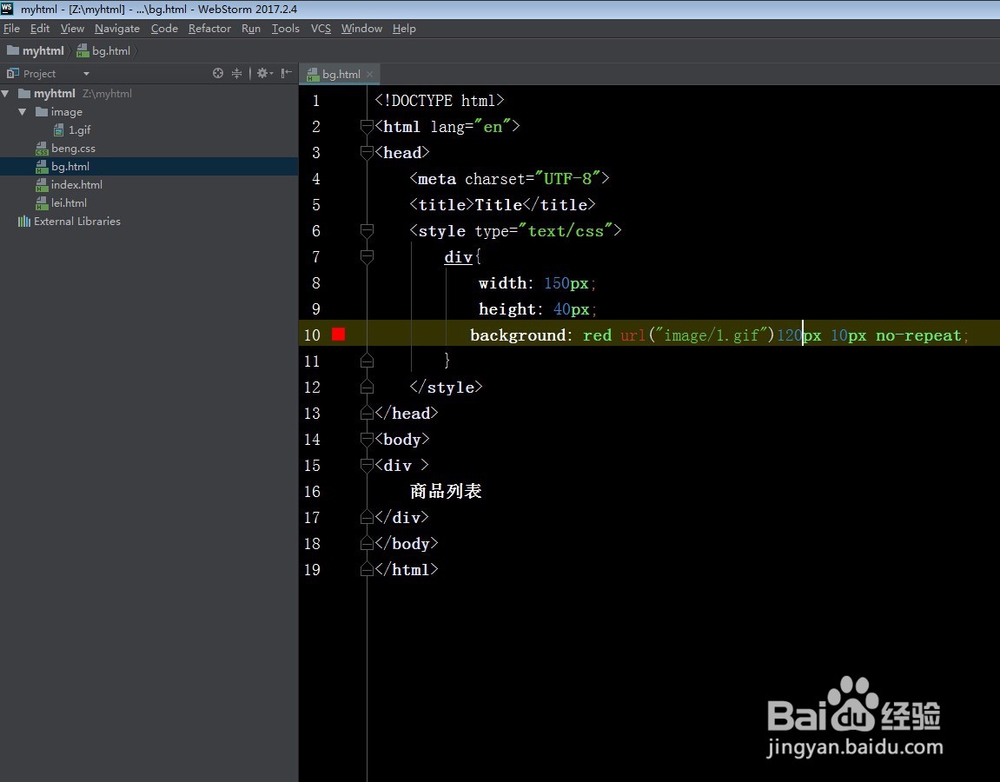Click the scroll from source target icon

point(218,73)
